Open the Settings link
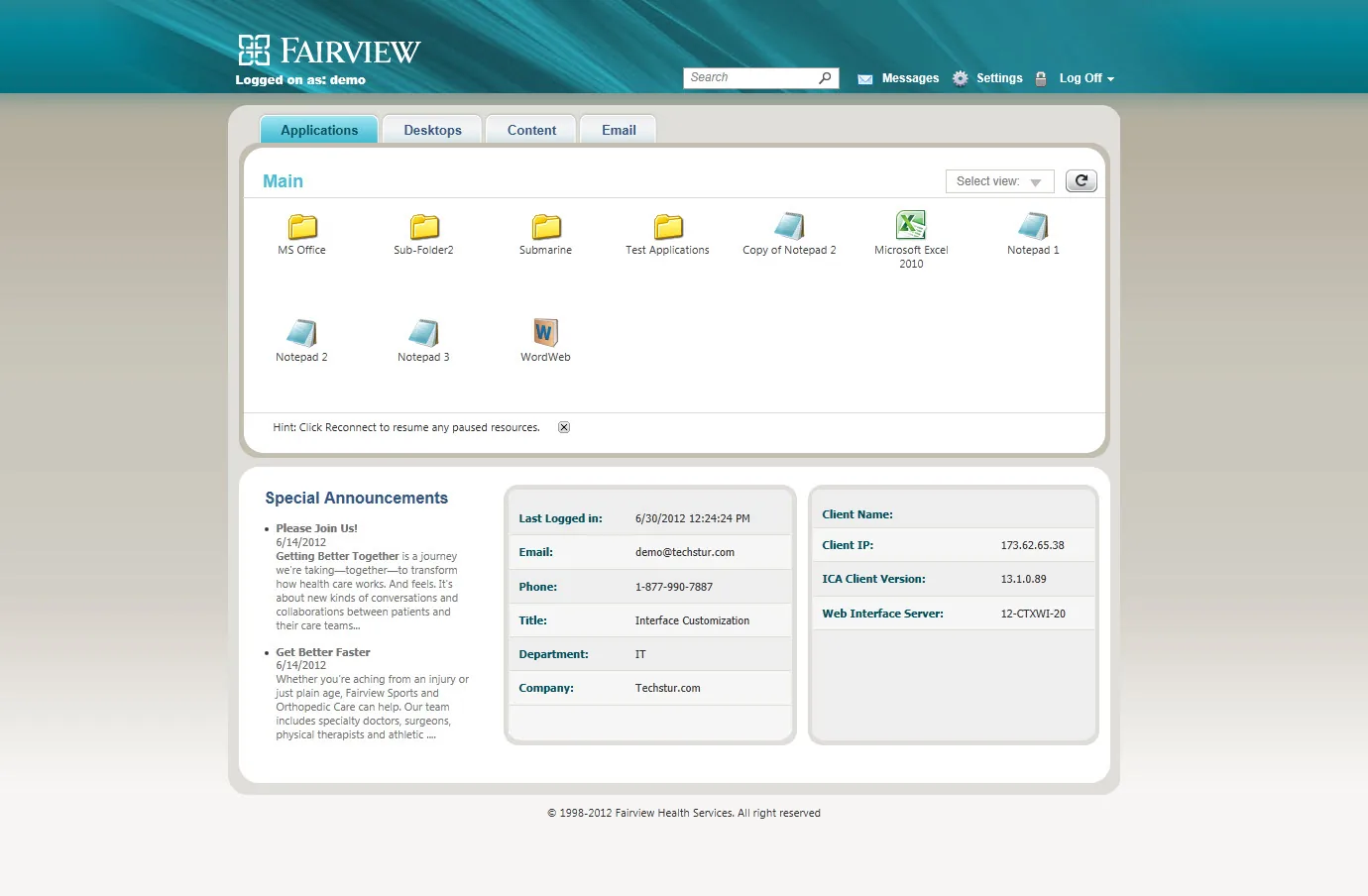The height and width of the screenshot is (896, 1368). 999,78
